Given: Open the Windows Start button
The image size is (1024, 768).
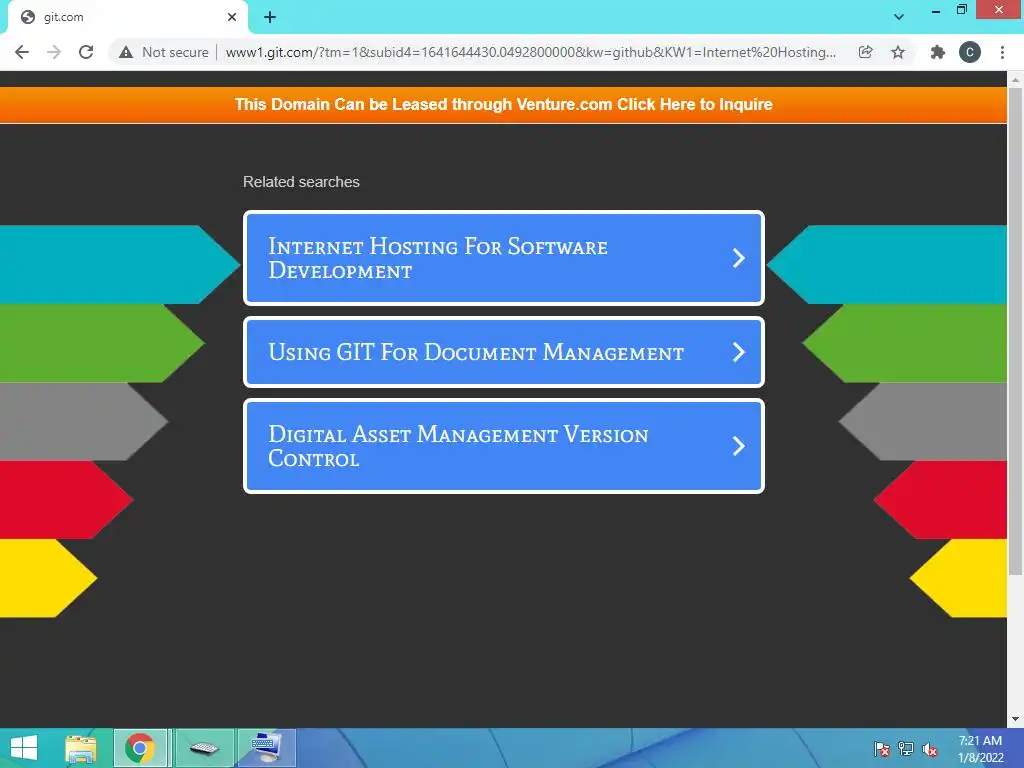Looking at the screenshot, I should 24,748.
